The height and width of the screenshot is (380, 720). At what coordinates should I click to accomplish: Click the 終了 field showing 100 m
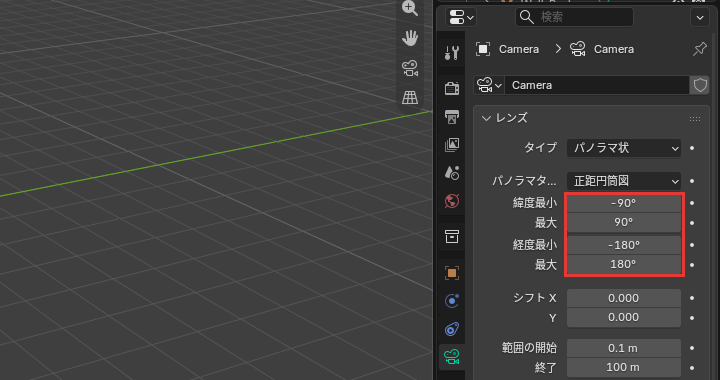624,368
